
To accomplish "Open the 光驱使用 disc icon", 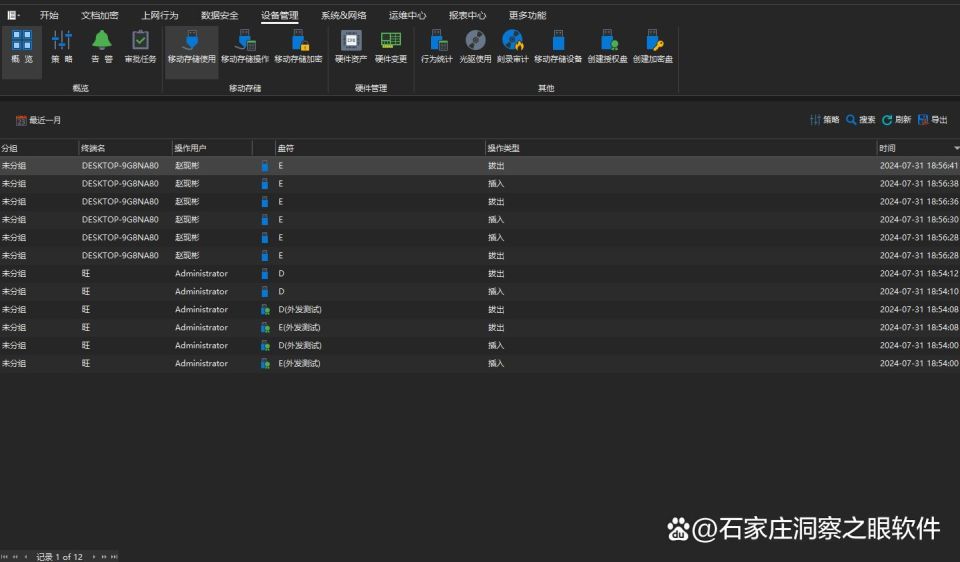I will 475,47.
